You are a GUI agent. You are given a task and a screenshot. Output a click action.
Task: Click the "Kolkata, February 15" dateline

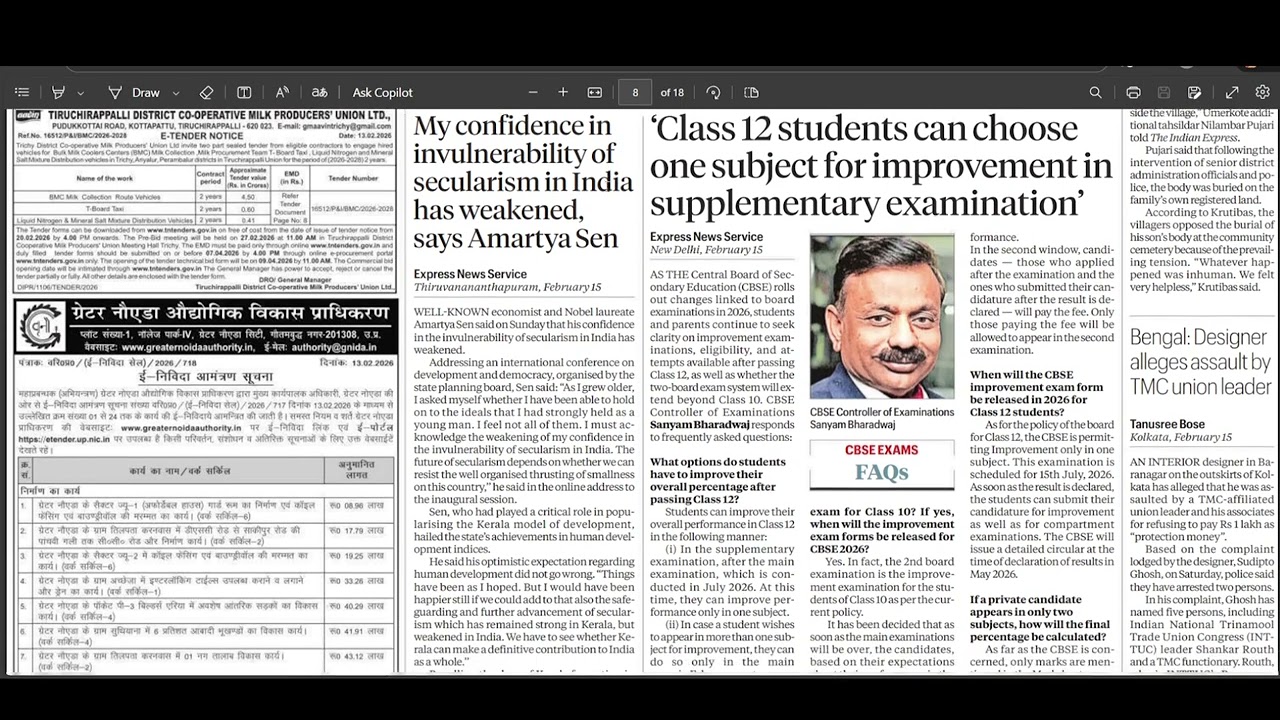click(1181, 437)
